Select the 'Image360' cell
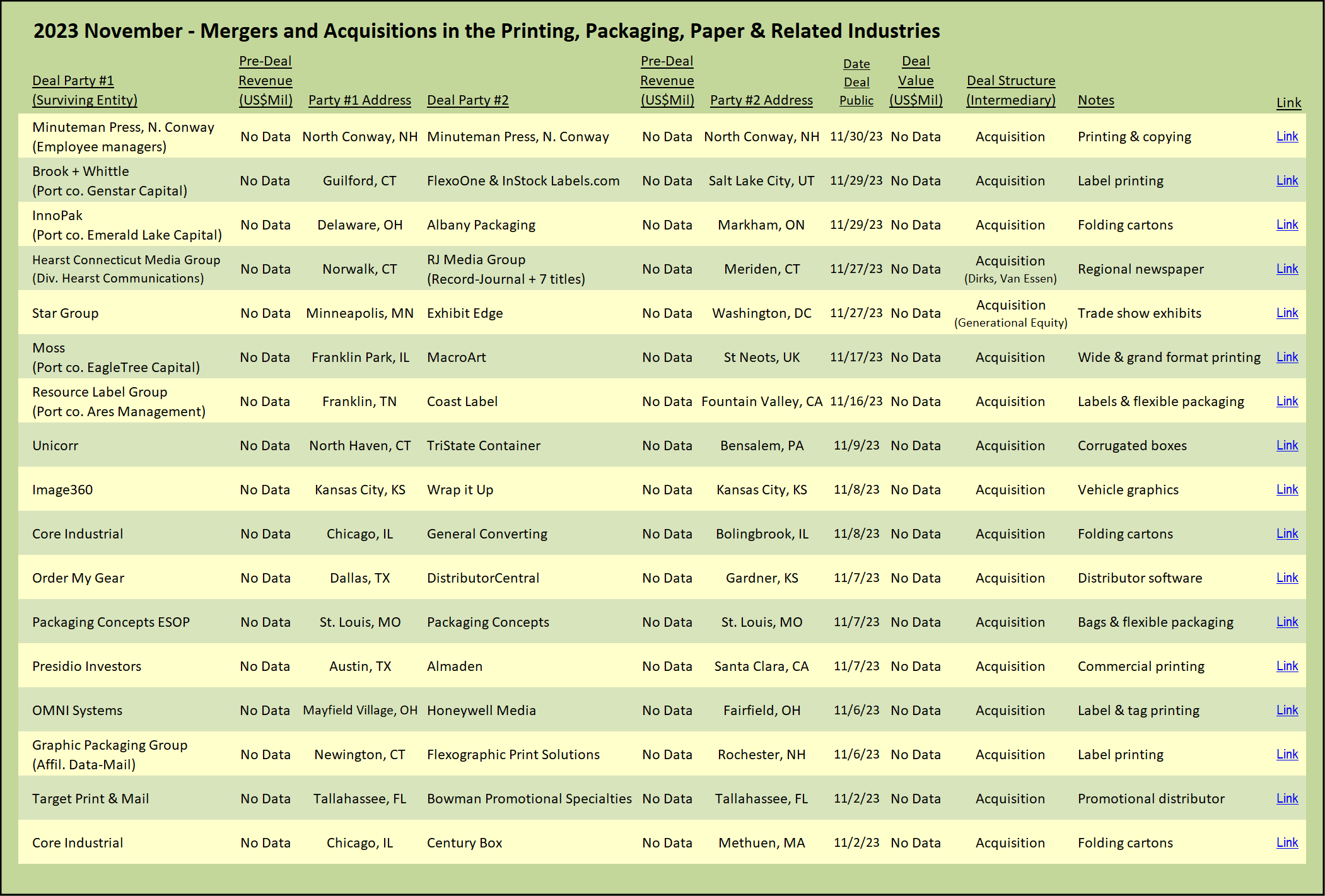 (62, 490)
